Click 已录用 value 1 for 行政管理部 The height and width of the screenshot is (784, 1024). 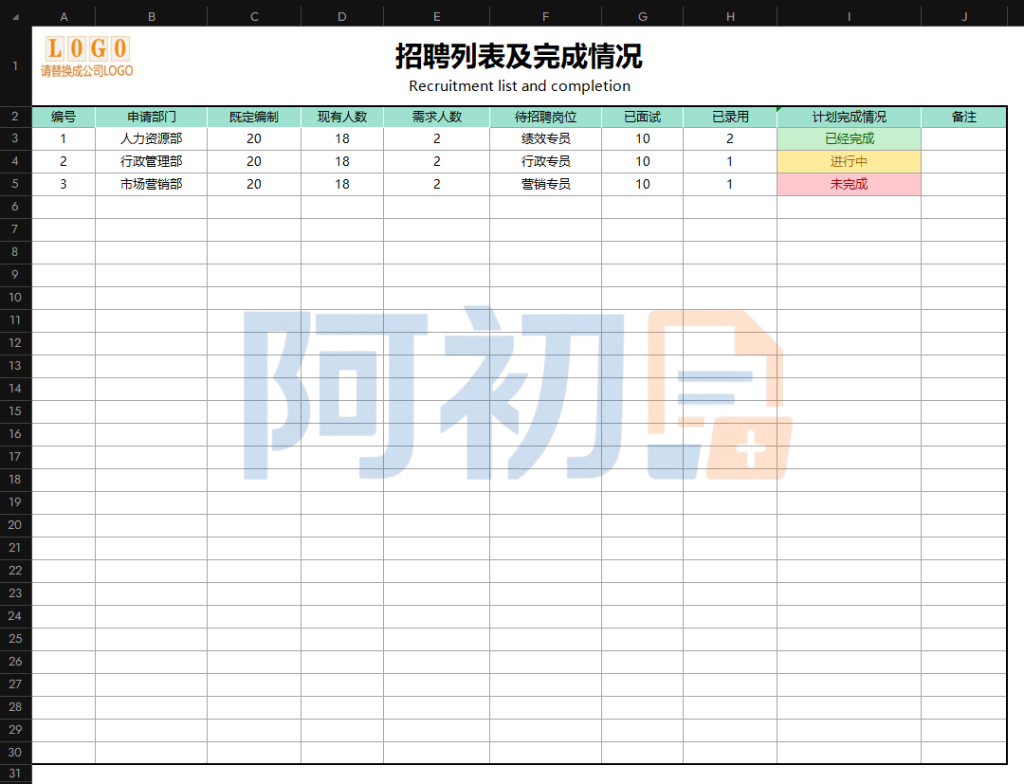(730, 162)
